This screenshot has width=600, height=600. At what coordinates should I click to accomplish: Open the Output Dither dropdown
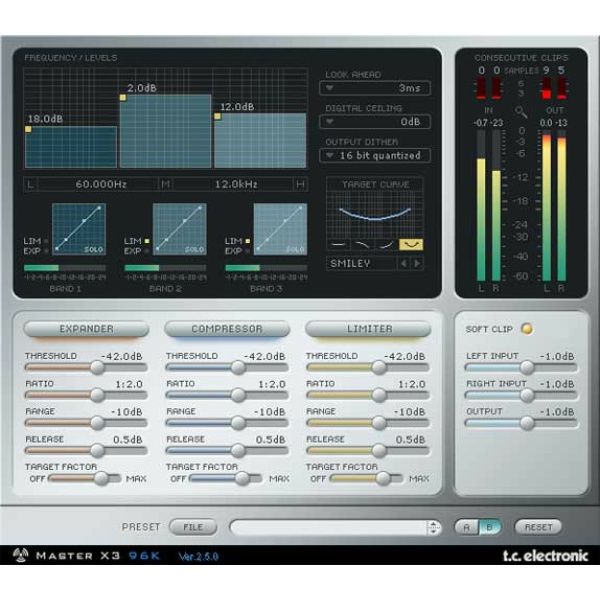(375, 156)
